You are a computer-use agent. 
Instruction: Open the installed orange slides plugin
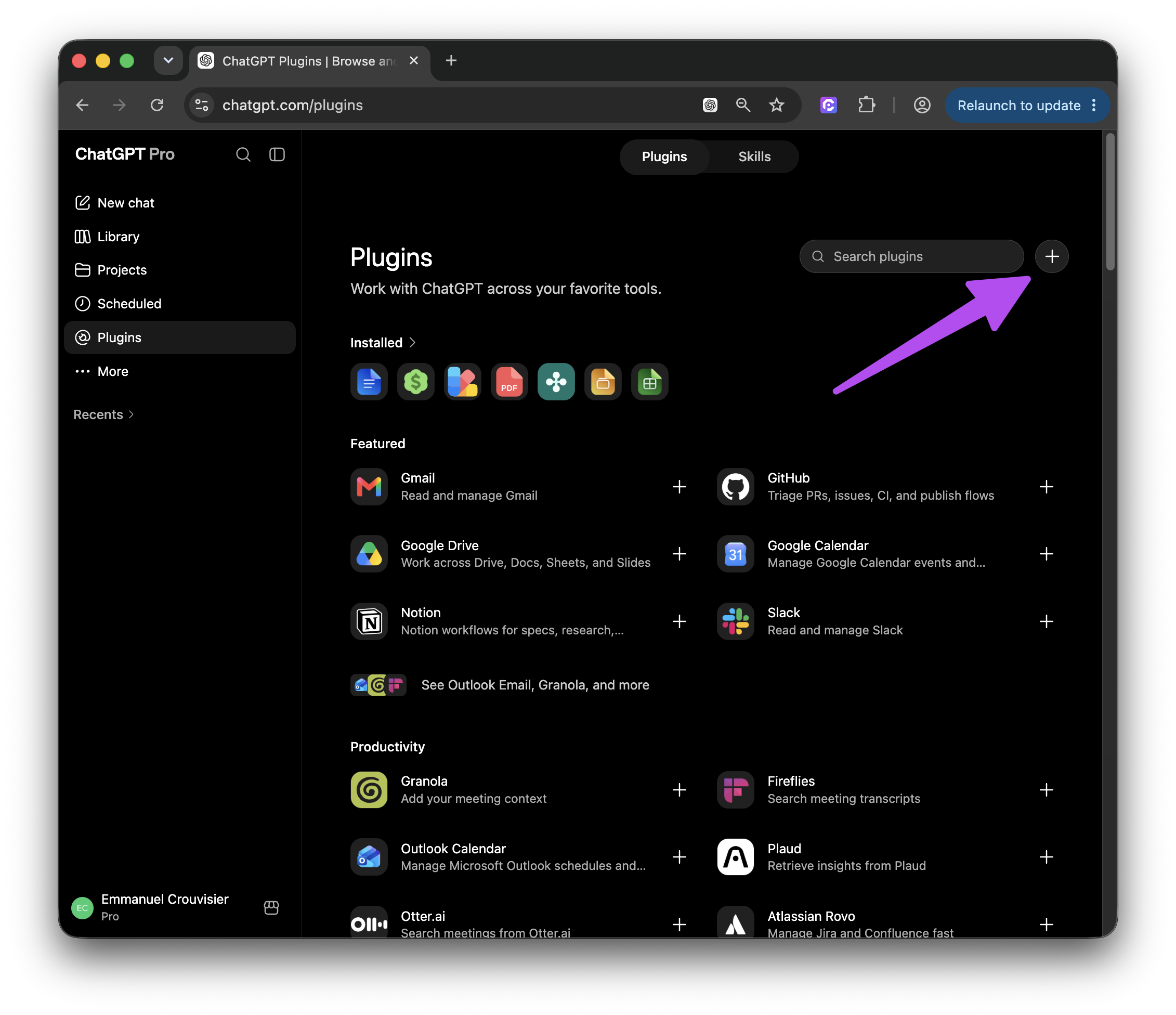pyautogui.click(x=603, y=382)
